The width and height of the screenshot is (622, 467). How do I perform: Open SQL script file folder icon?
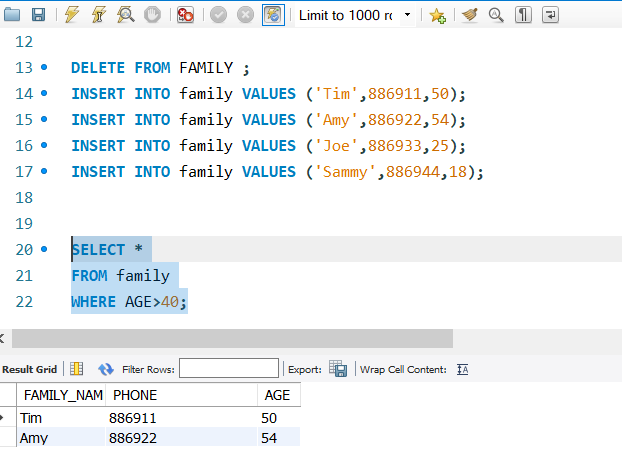12,15
